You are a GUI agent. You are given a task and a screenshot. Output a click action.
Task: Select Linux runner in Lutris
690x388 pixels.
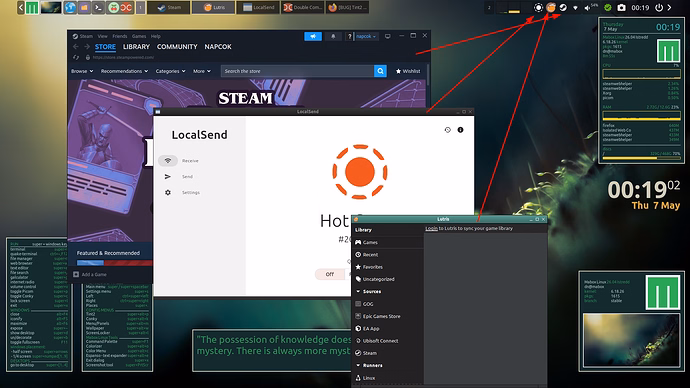pyautogui.click(x=388, y=378)
